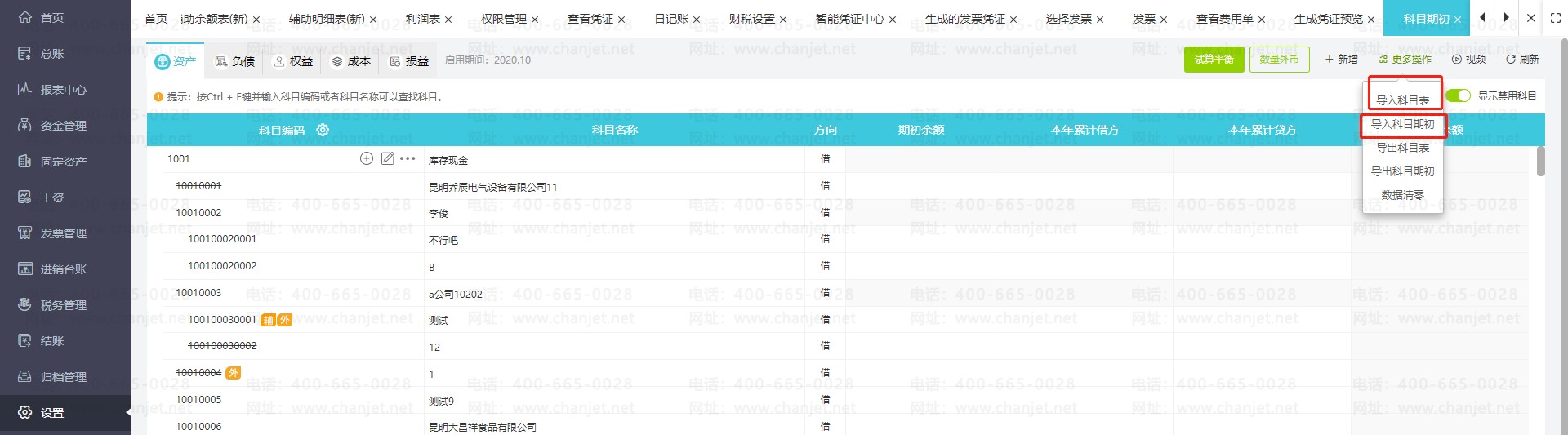Click the vertical scrollbar of the table
The image size is (1568, 435).
point(1540,162)
